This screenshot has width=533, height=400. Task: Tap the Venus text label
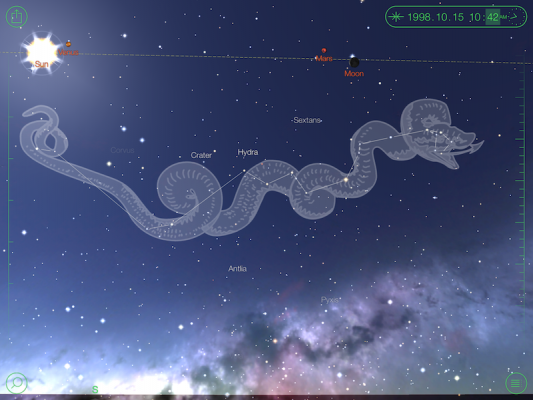68,52
